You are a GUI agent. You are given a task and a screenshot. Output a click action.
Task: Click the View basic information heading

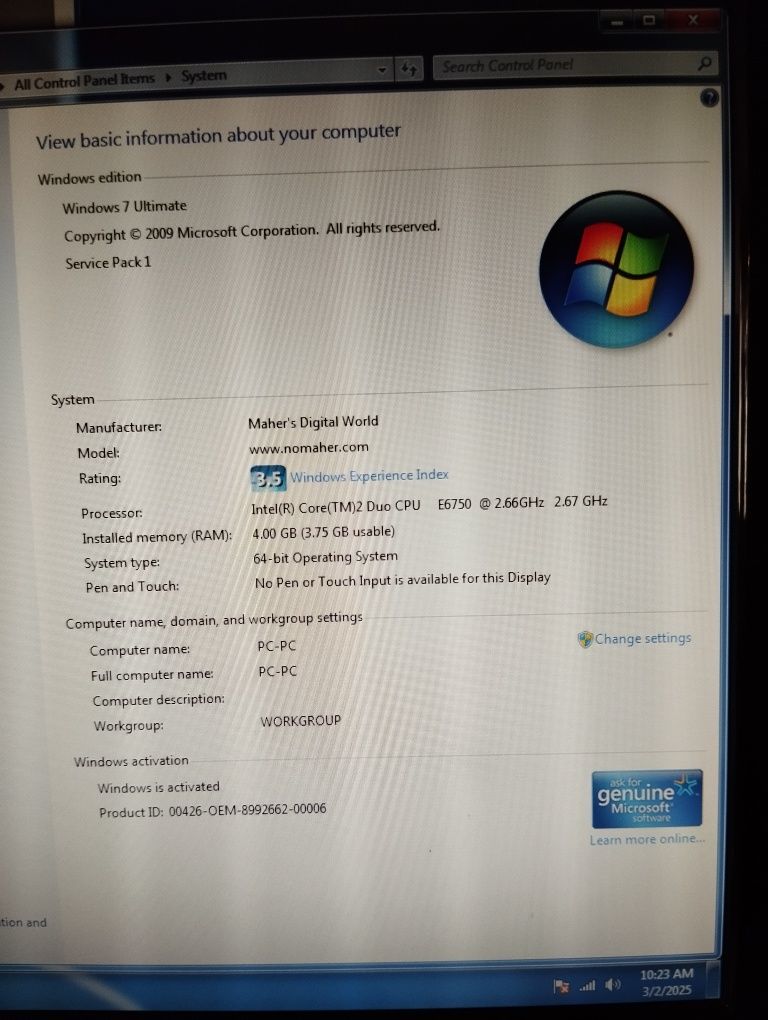[218, 136]
